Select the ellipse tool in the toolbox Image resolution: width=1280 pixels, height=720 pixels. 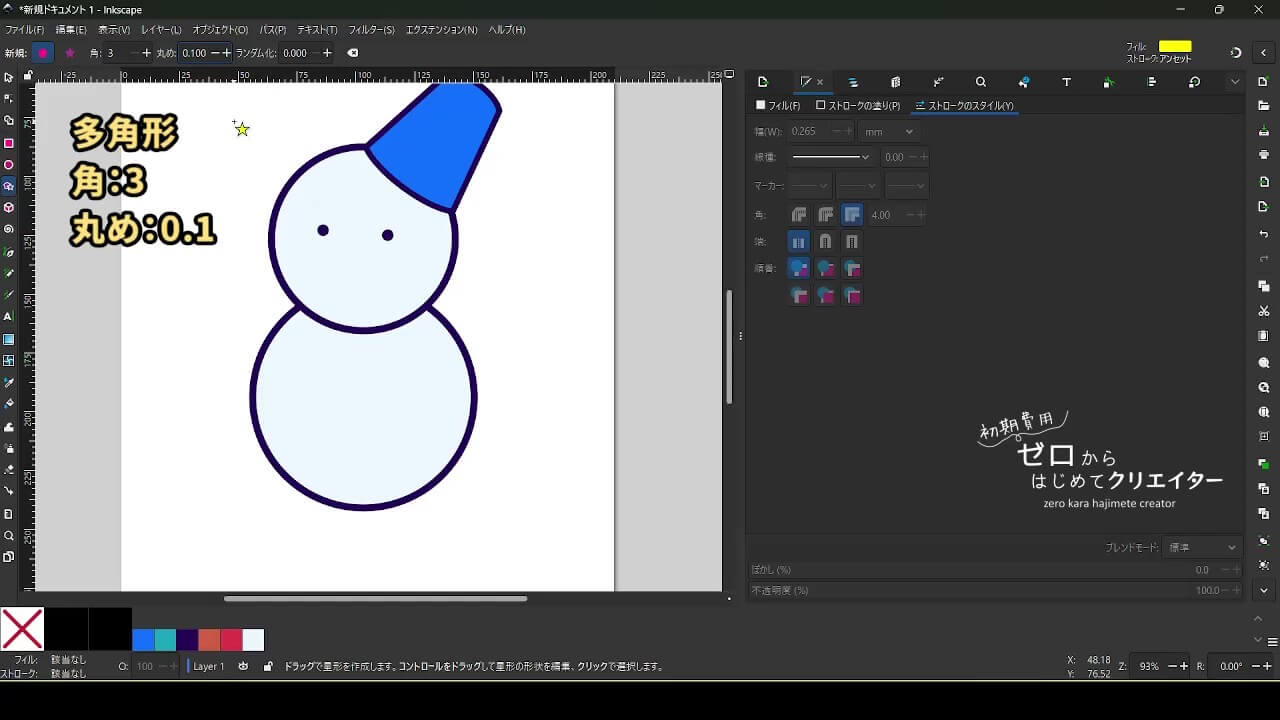click(9, 165)
